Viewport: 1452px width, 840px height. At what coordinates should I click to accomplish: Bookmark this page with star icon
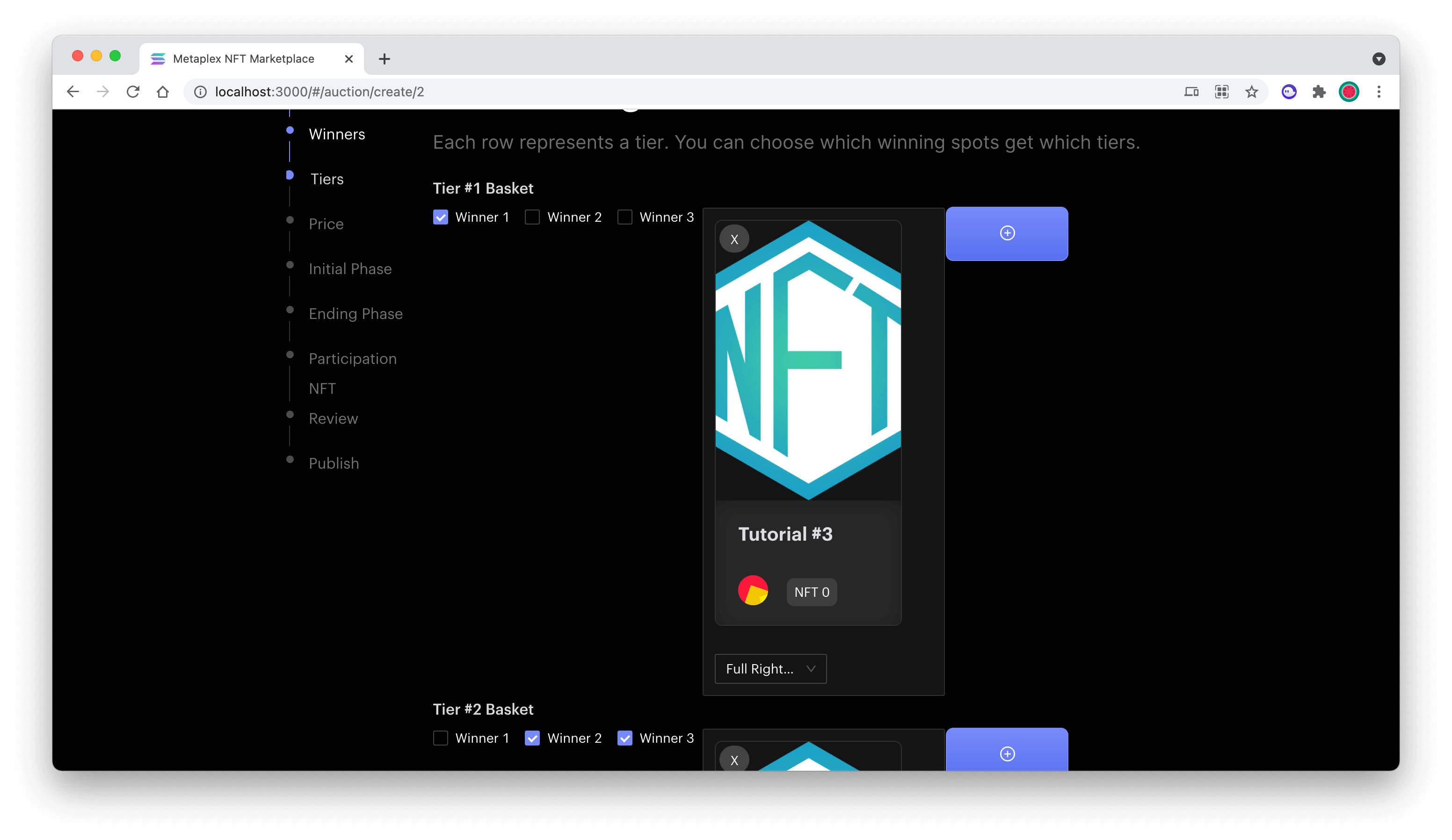point(1251,92)
